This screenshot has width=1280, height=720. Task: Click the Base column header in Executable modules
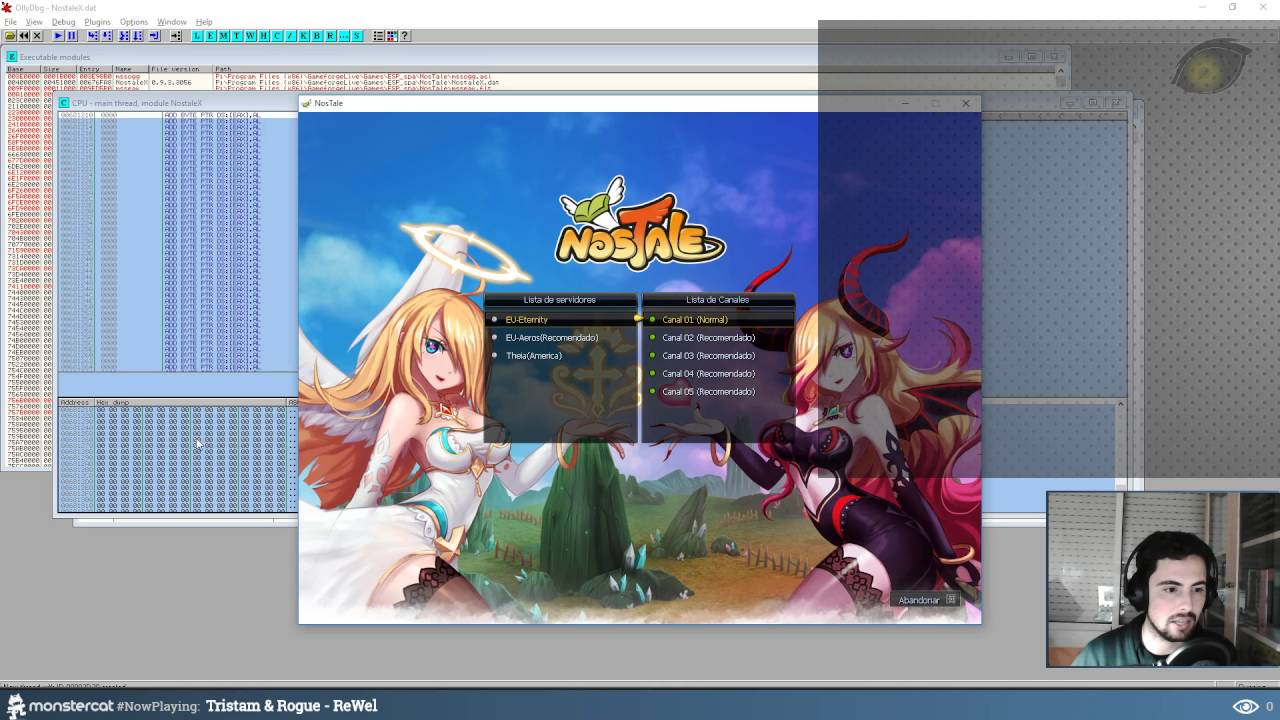click(23, 69)
